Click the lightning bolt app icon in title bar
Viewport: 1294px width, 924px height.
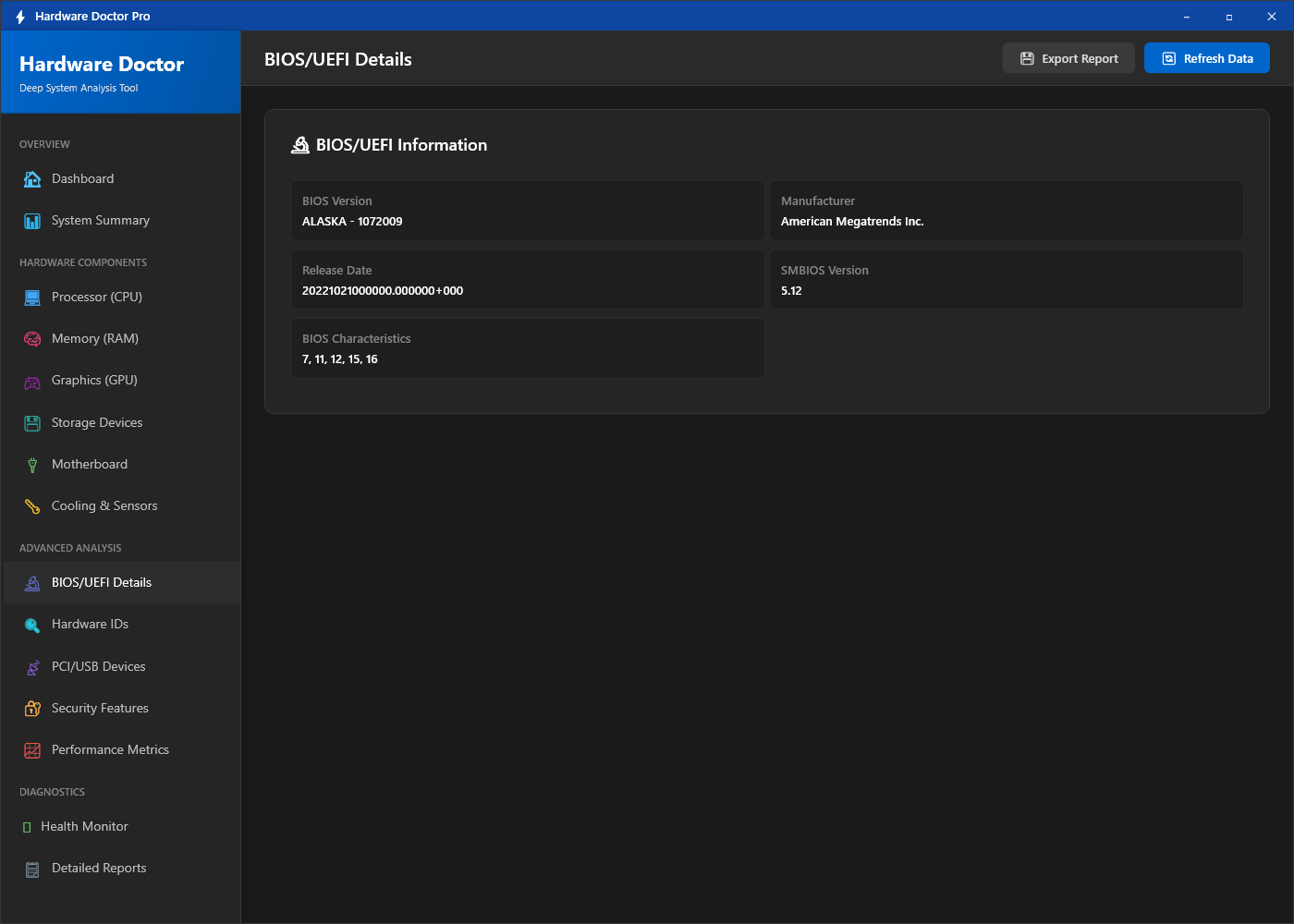pyautogui.click(x=20, y=17)
